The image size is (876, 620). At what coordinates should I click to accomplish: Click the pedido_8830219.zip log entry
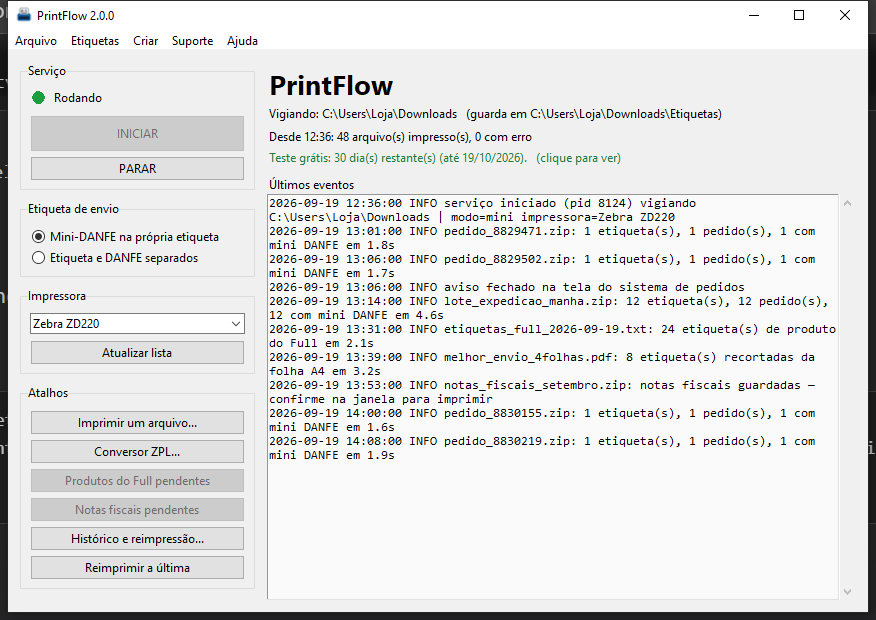[x=542, y=448]
